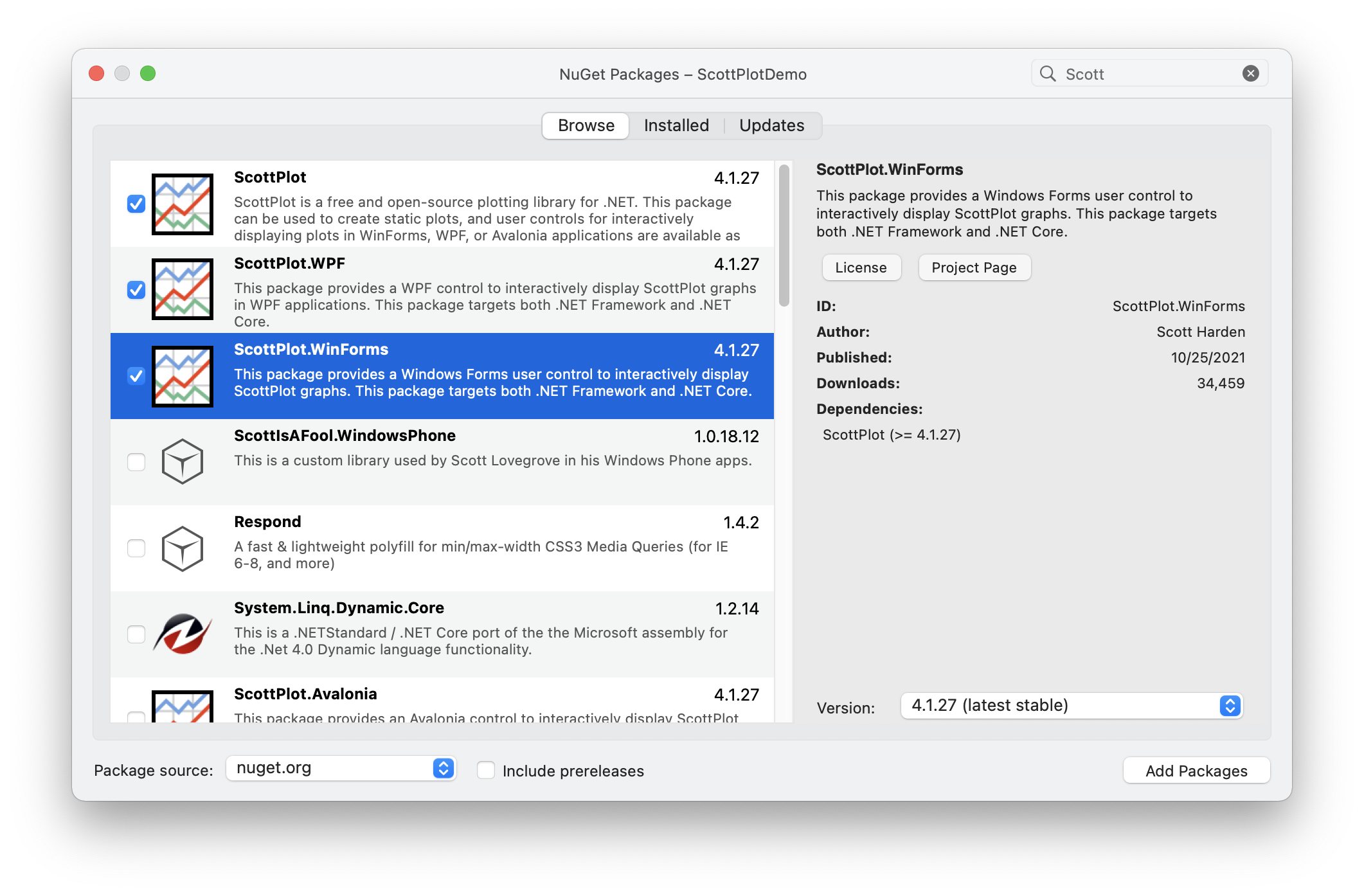
Task: Click the package list vertical scrollbar
Action: point(784,236)
